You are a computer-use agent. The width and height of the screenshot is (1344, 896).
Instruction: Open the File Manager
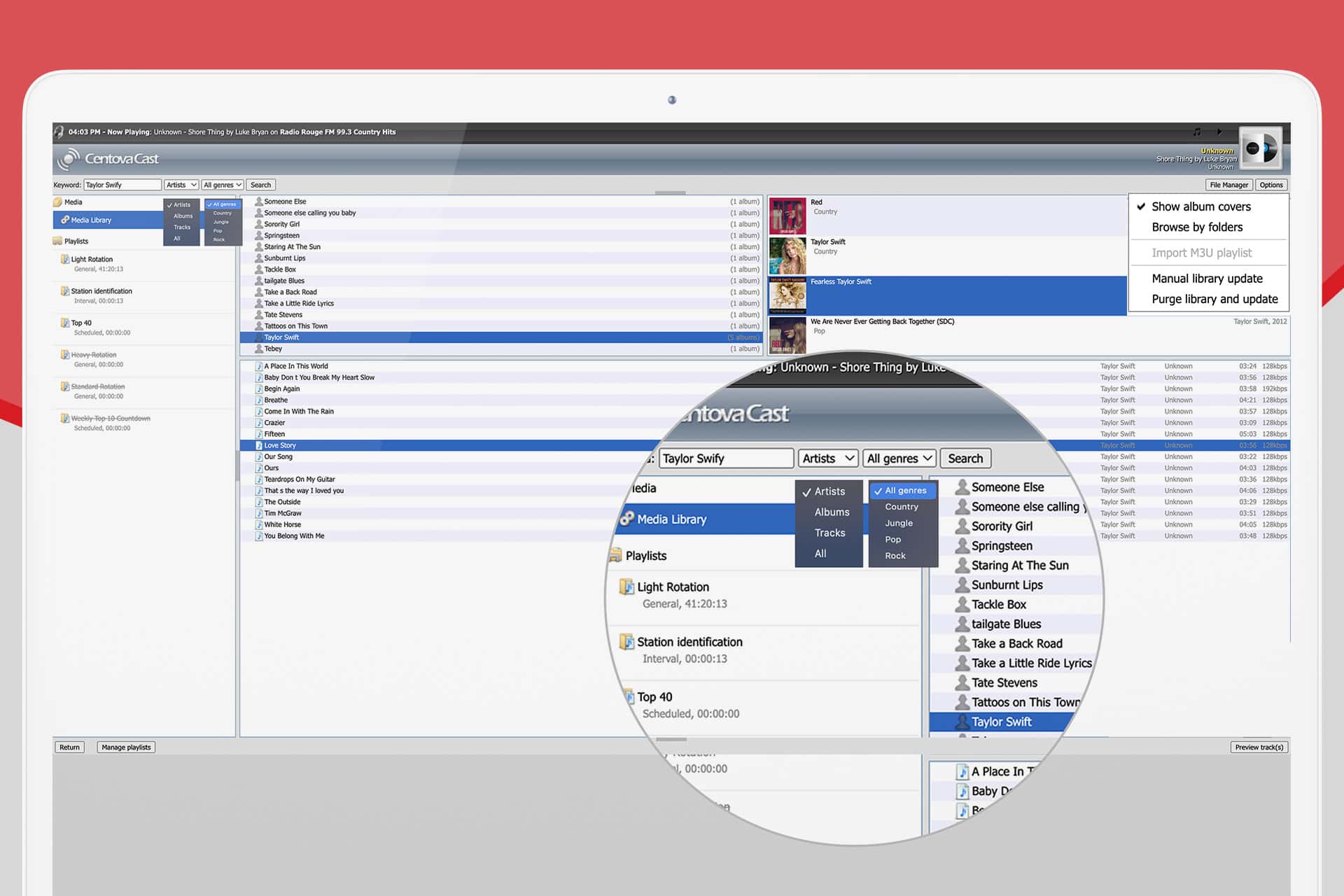(x=1228, y=185)
